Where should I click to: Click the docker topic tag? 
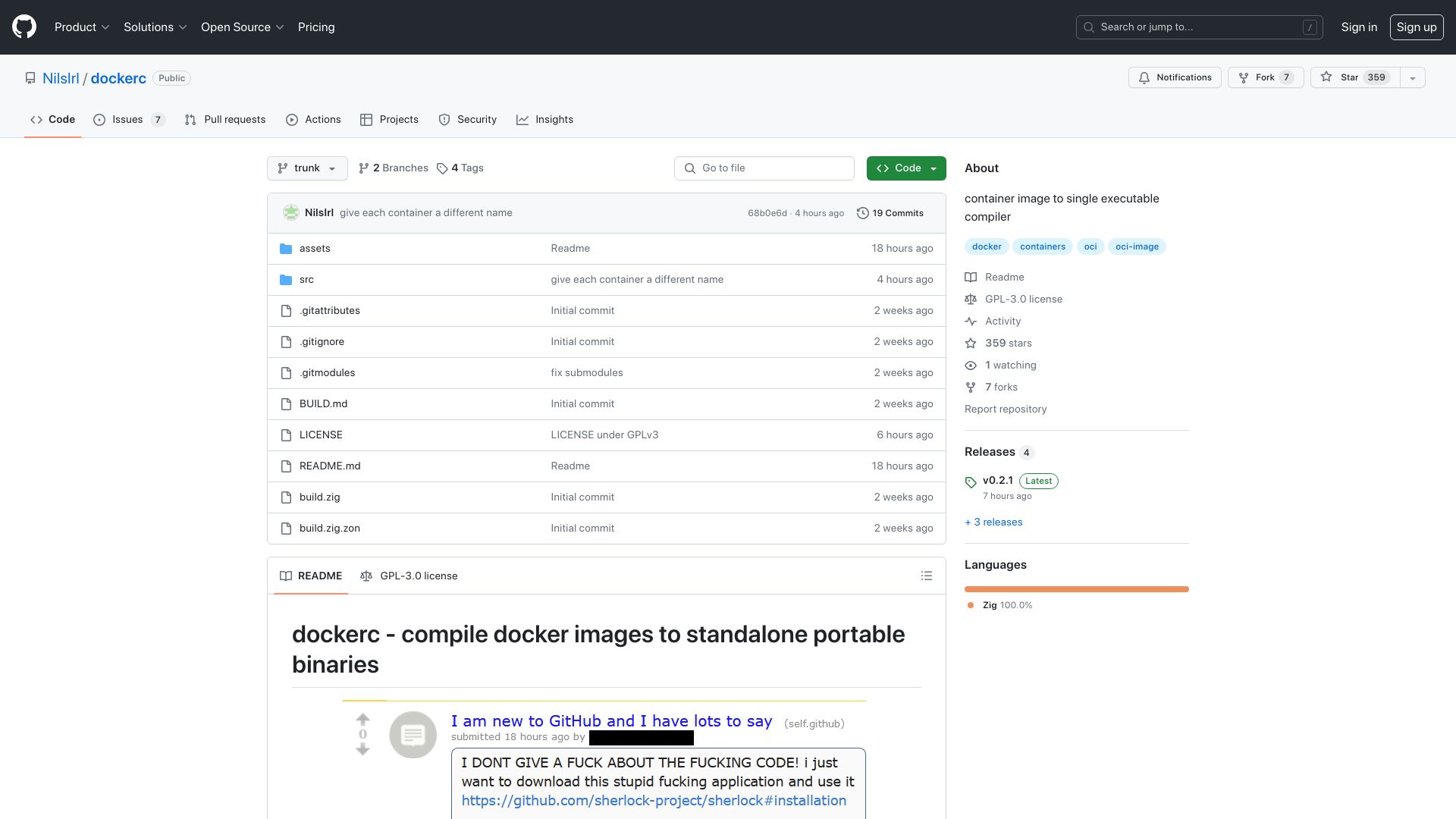(987, 247)
